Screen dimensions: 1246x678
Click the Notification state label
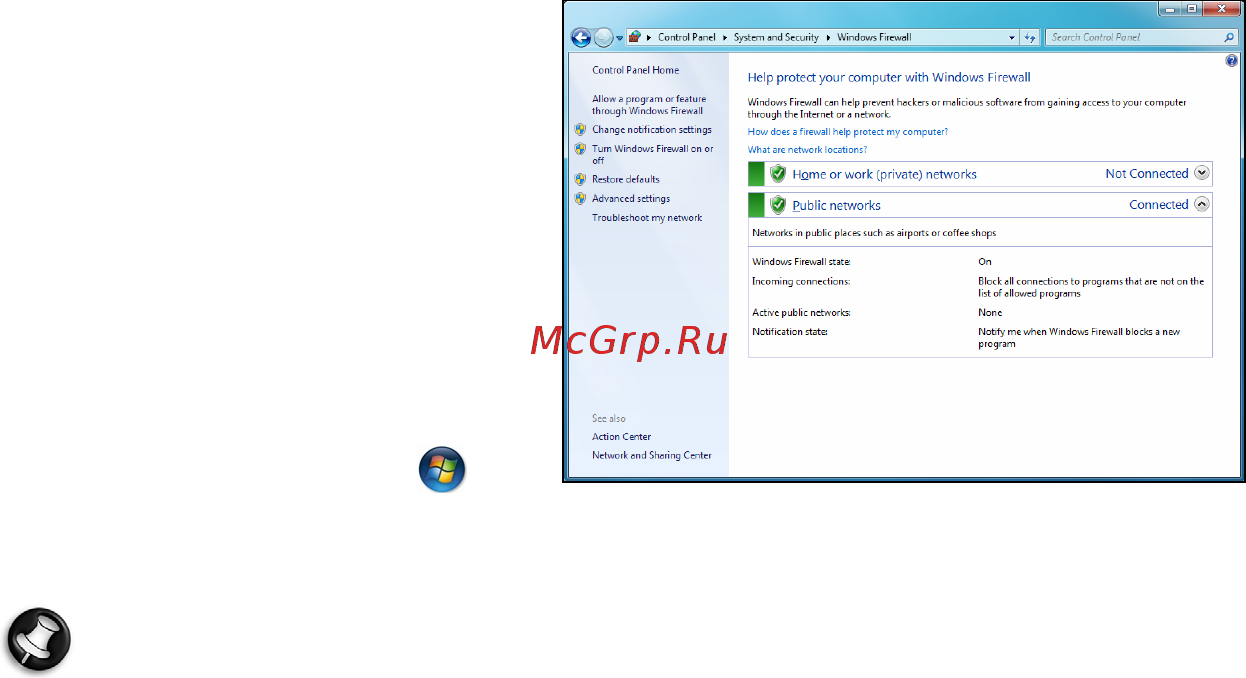pos(790,331)
